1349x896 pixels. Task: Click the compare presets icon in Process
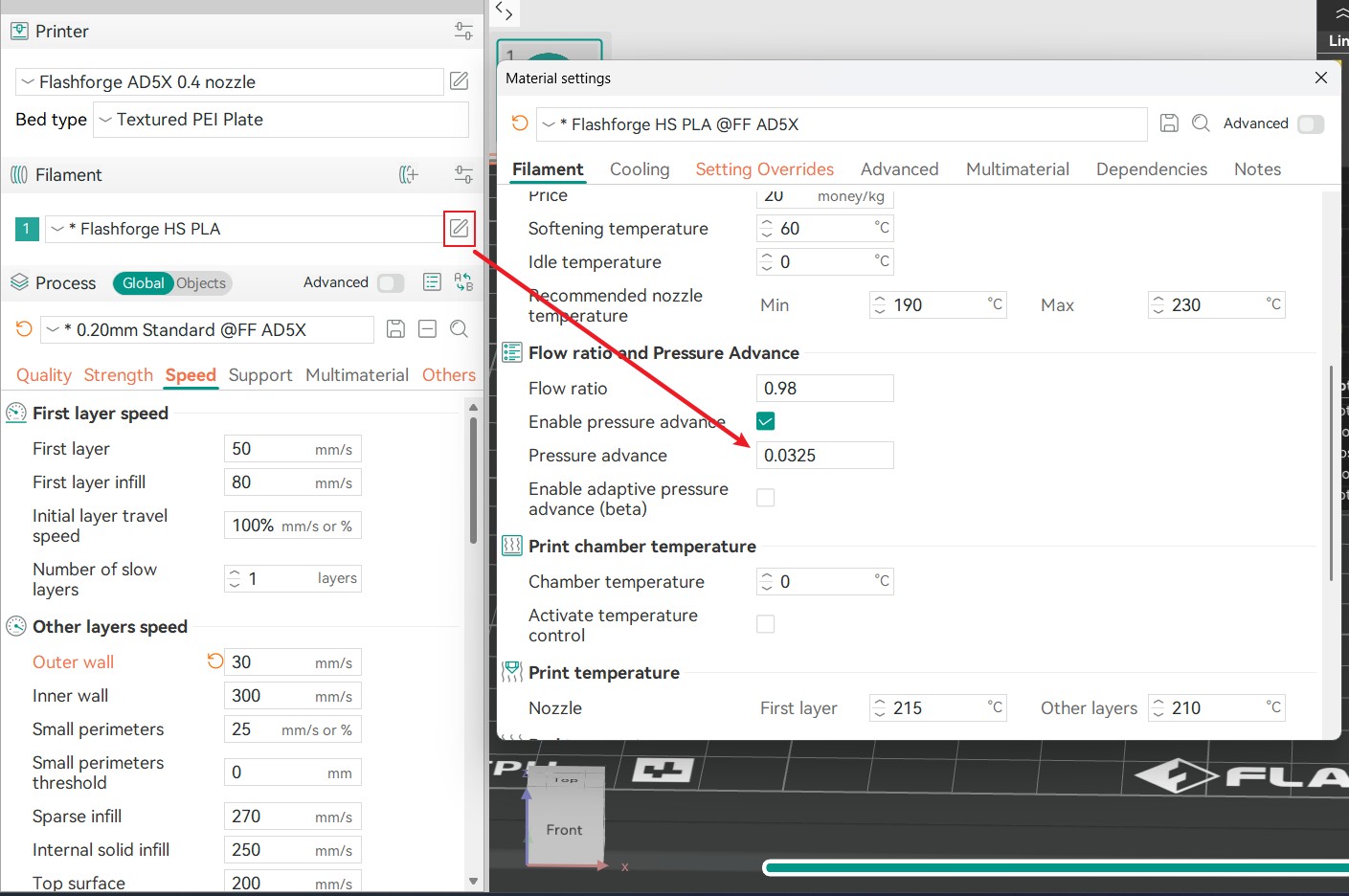[x=463, y=282]
